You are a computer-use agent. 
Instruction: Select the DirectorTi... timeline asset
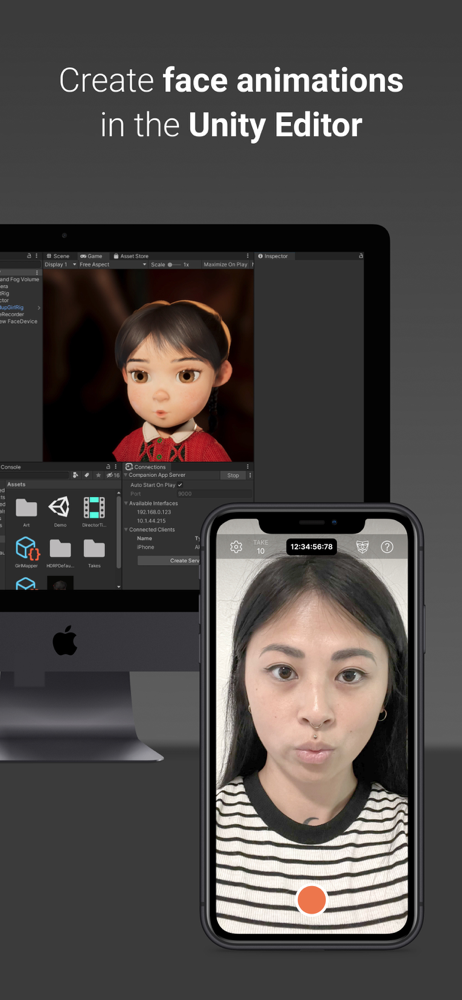[x=94, y=511]
